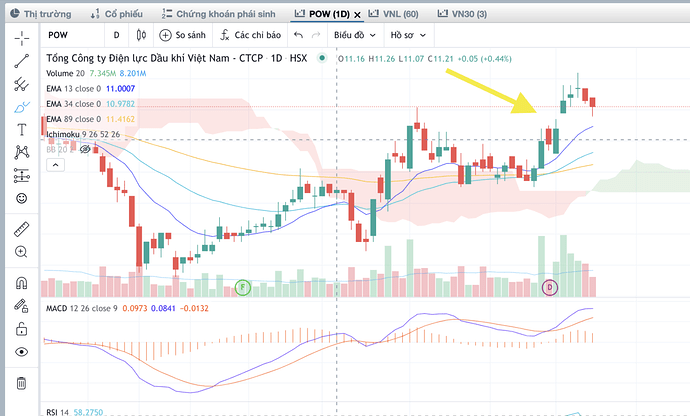Close the POW (1D) tab
690x416 pixels.
click(357, 15)
